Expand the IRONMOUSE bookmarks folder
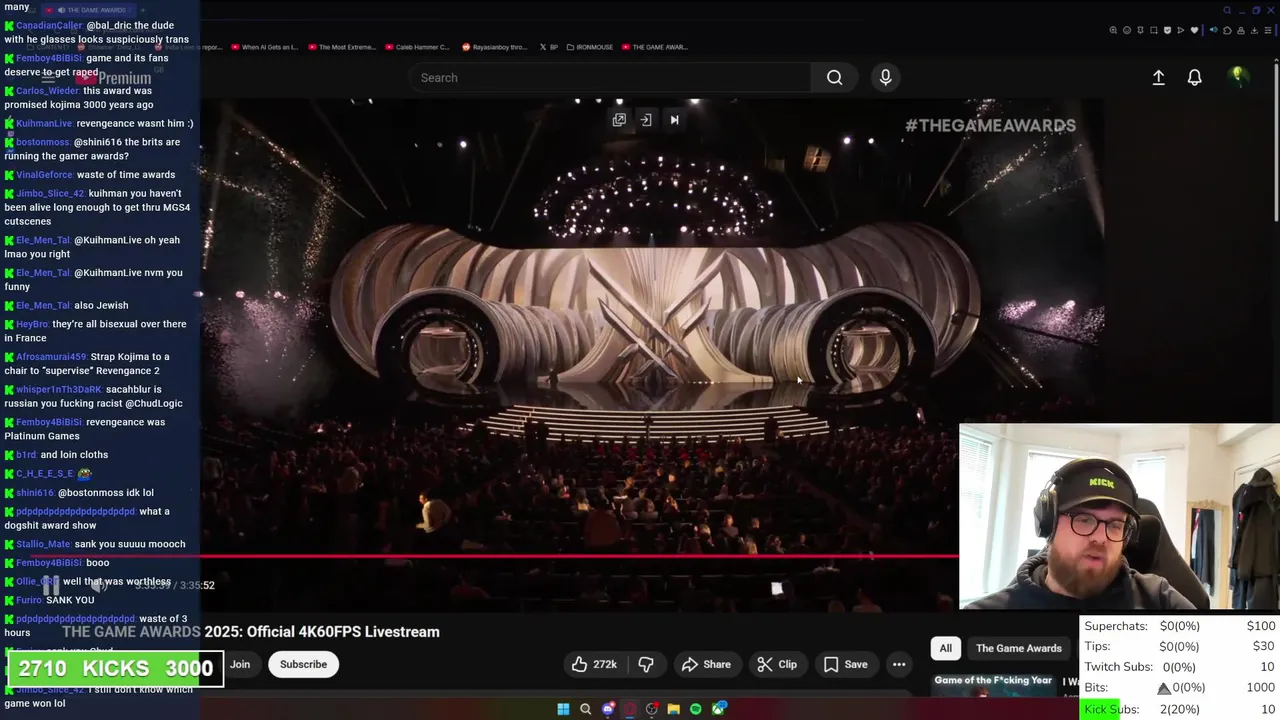 pos(590,47)
